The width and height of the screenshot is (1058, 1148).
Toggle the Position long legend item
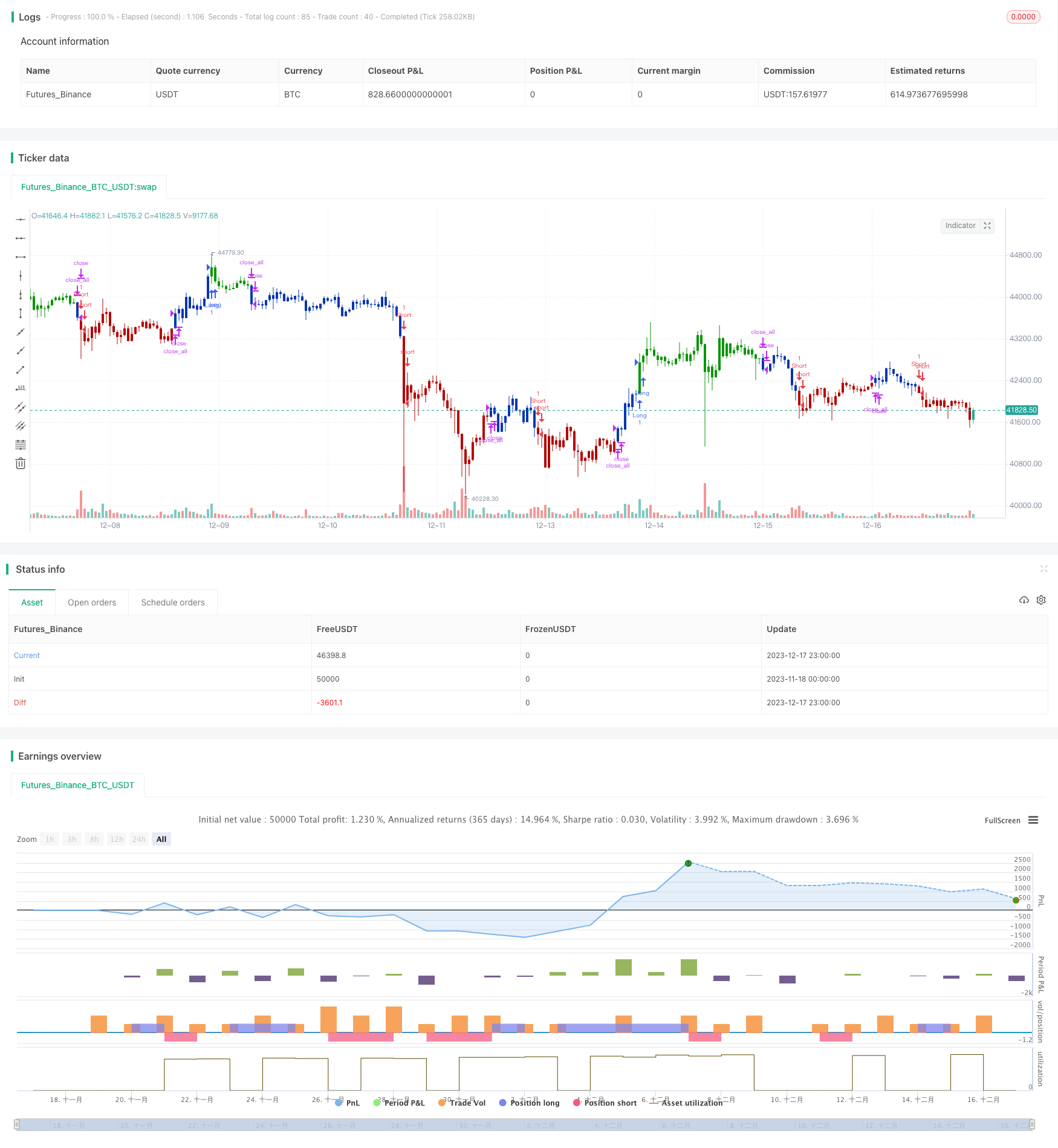pos(529,1103)
